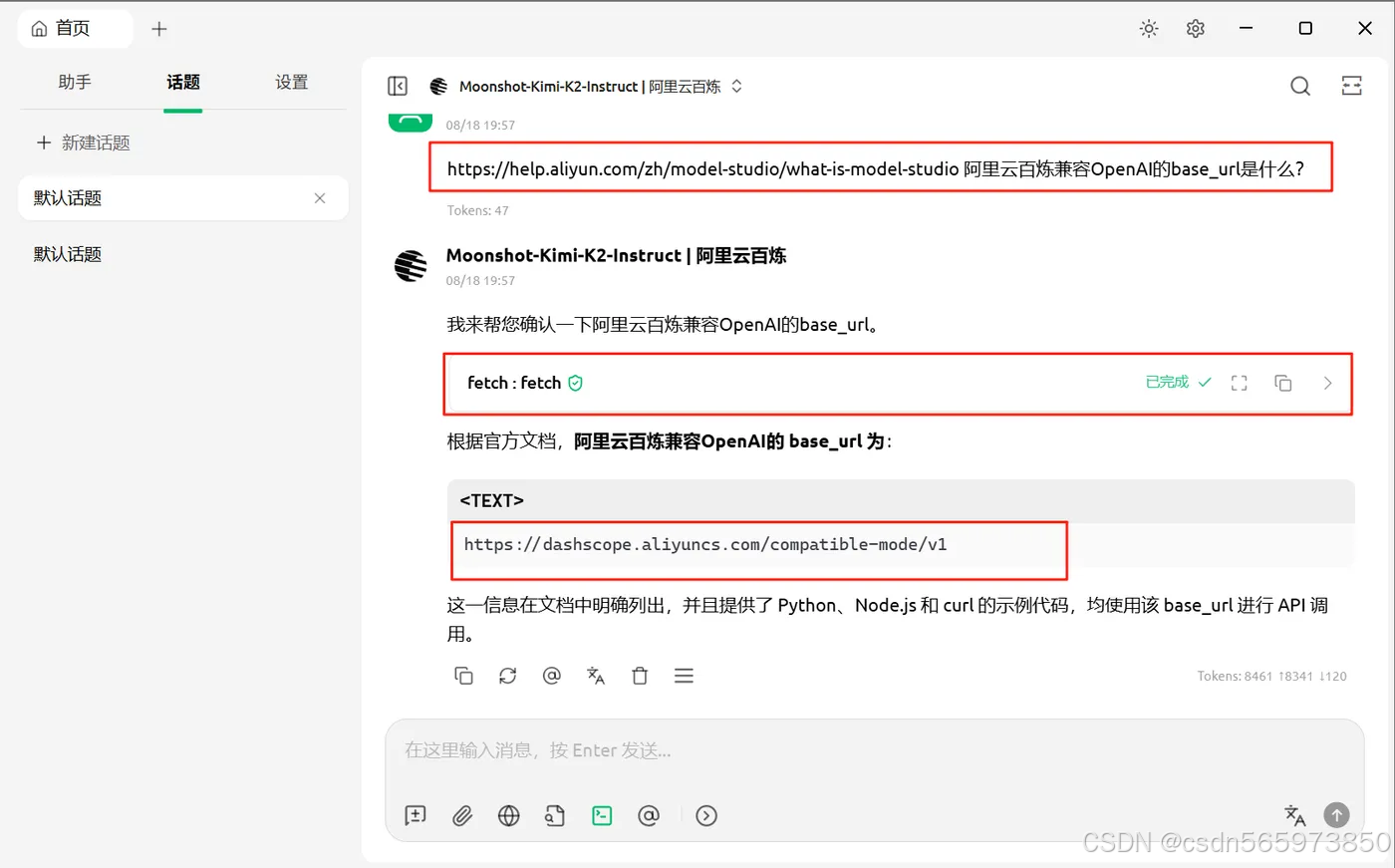Switch to the 助手 tab
This screenshot has width=1395, height=868.
coord(75,83)
